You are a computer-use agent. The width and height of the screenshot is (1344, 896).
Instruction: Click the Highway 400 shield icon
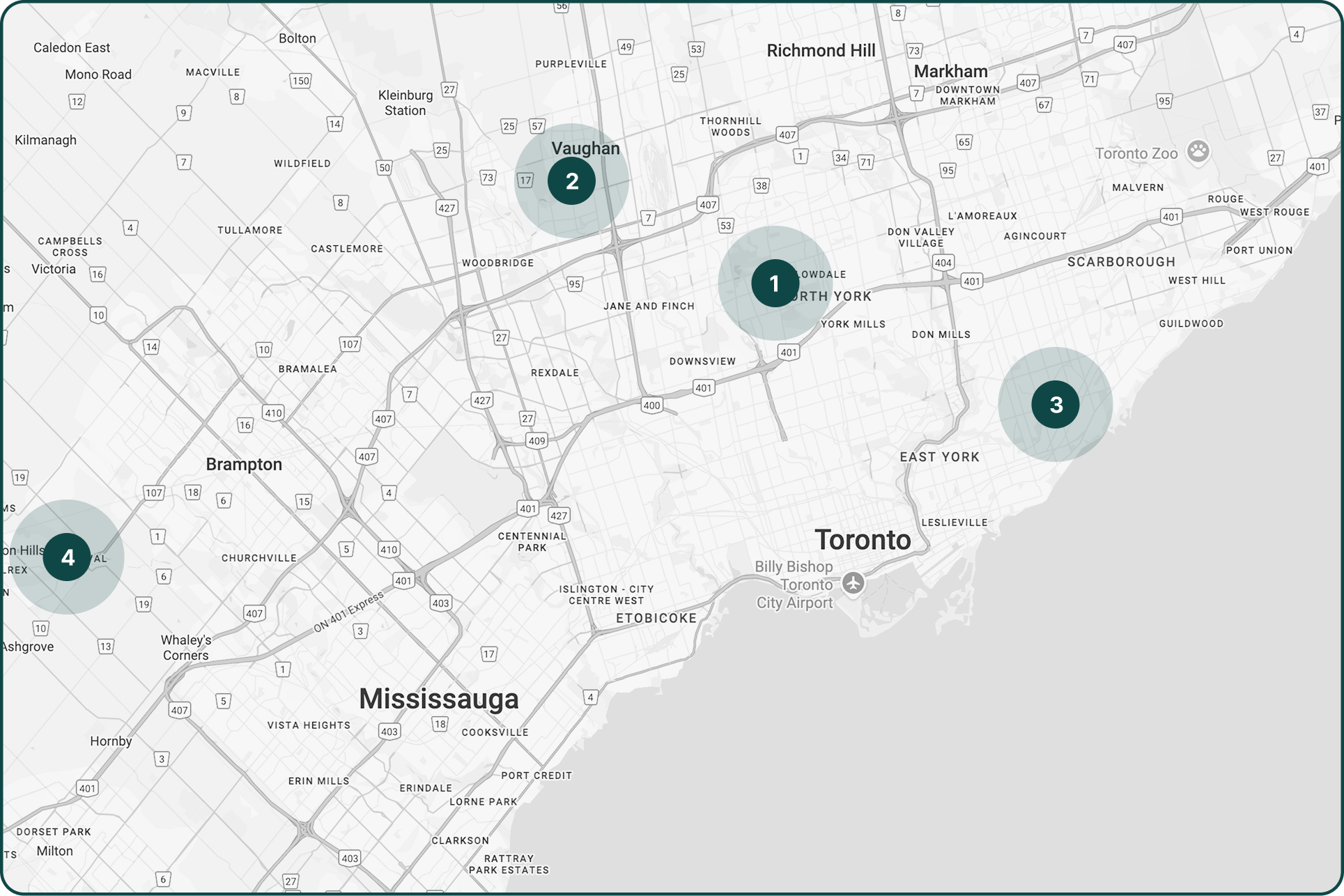pyautogui.click(x=651, y=405)
